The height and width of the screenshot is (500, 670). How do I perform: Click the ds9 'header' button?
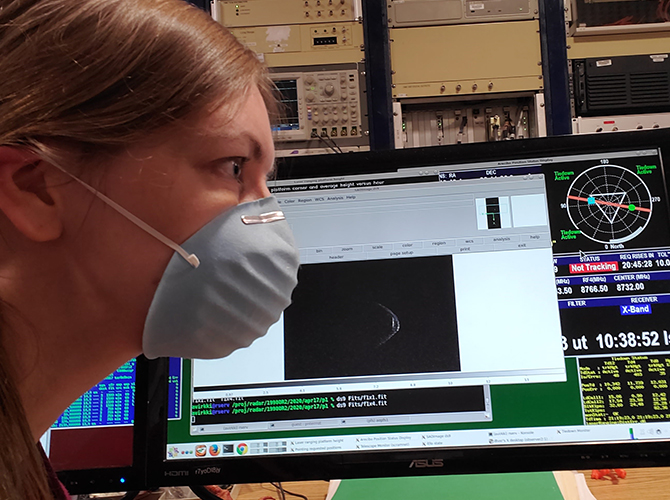tap(336, 257)
